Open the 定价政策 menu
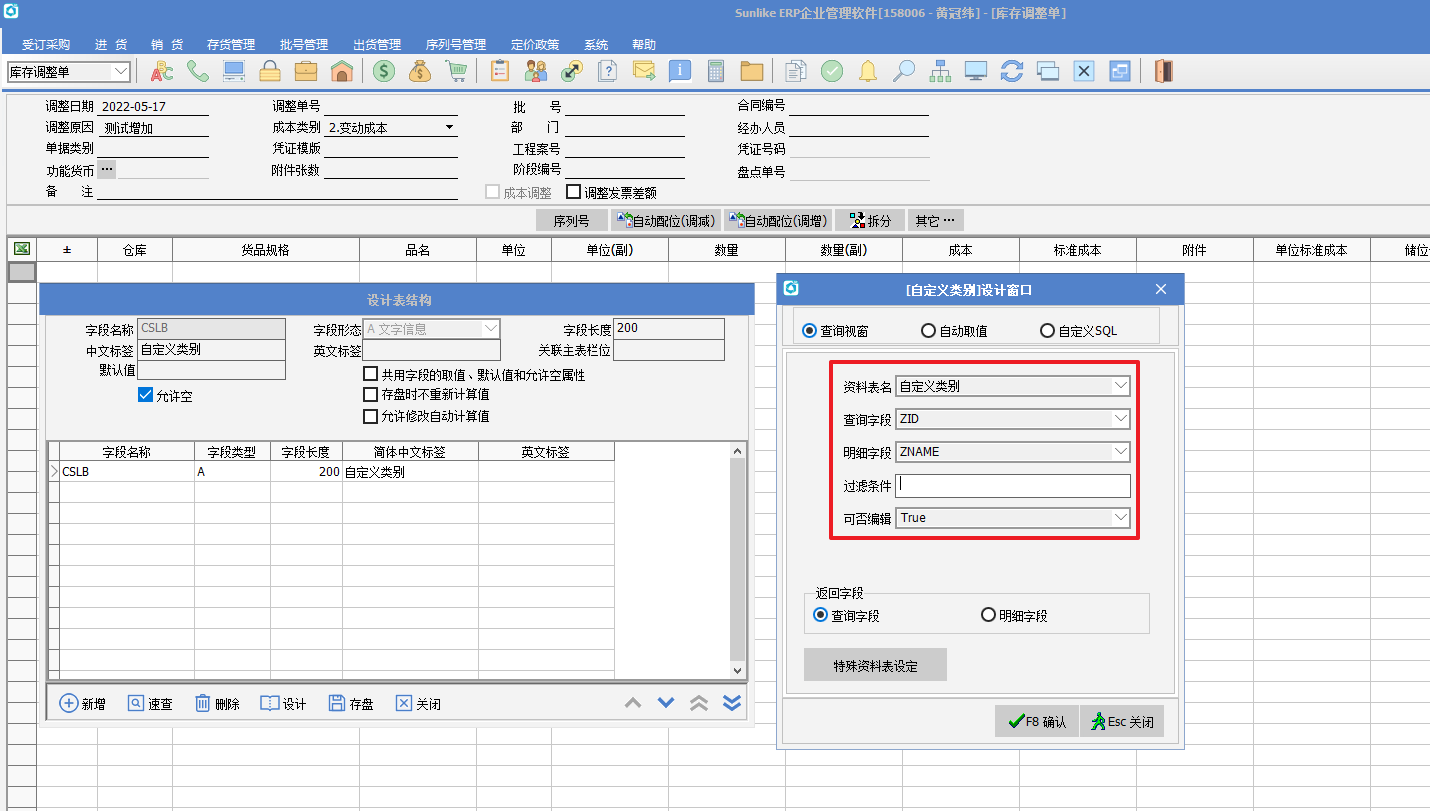The width and height of the screenshot is (1430, 811). pyautogui.click(x=535, y=44)
